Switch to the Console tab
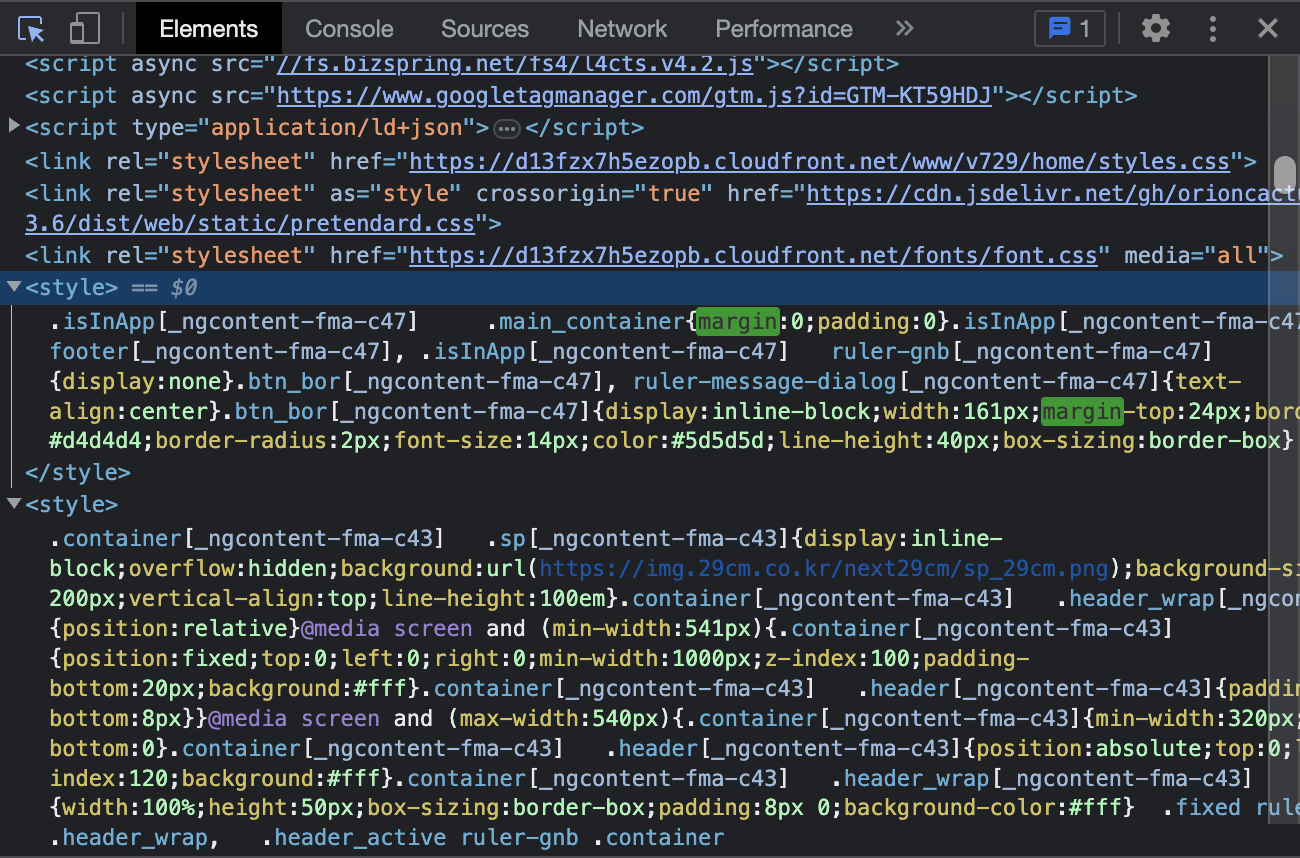The image size is (1300, 858). coord(349,29)
